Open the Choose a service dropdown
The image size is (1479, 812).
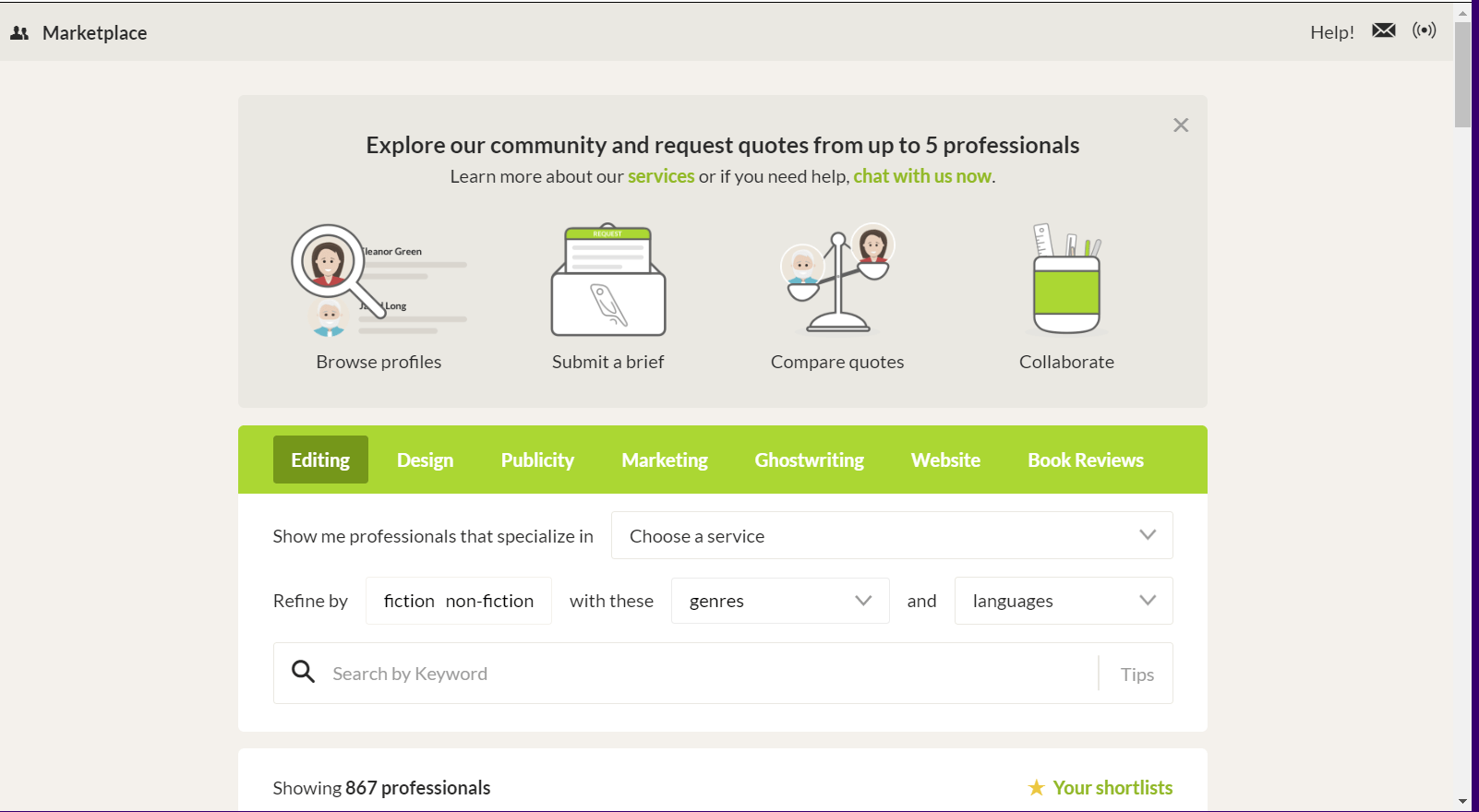(892, 535)
